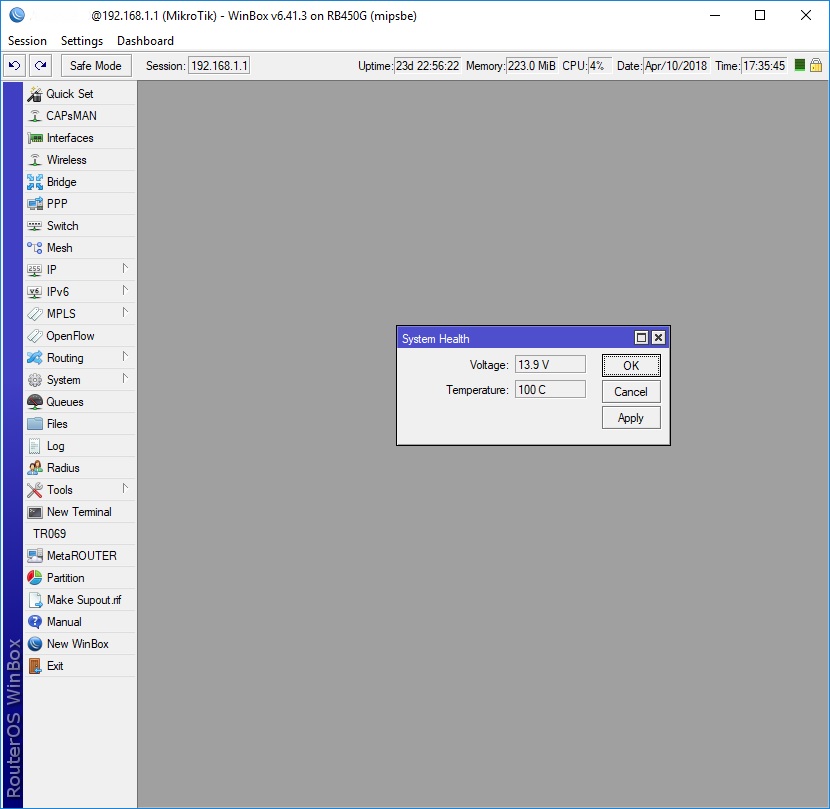This screenshot has width=830, height=809.
Task: Click the Voltage field showing 13.9 V
Action: (x=550, y=364)
